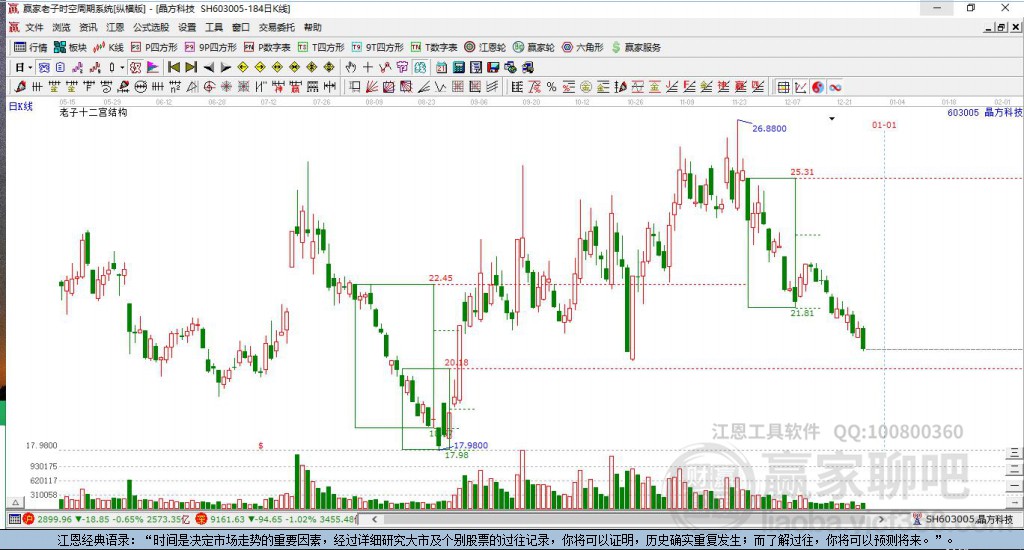Click the colorful flag icon
Screen dimensions: 1024x550
click(153, 67)
